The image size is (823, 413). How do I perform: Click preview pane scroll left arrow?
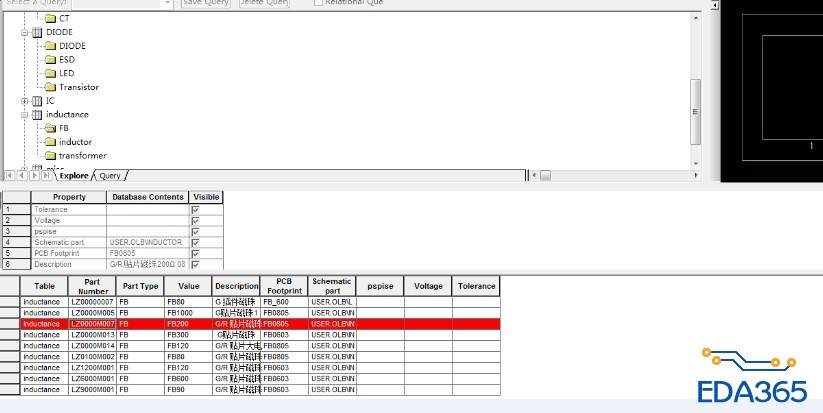point(715,5)
